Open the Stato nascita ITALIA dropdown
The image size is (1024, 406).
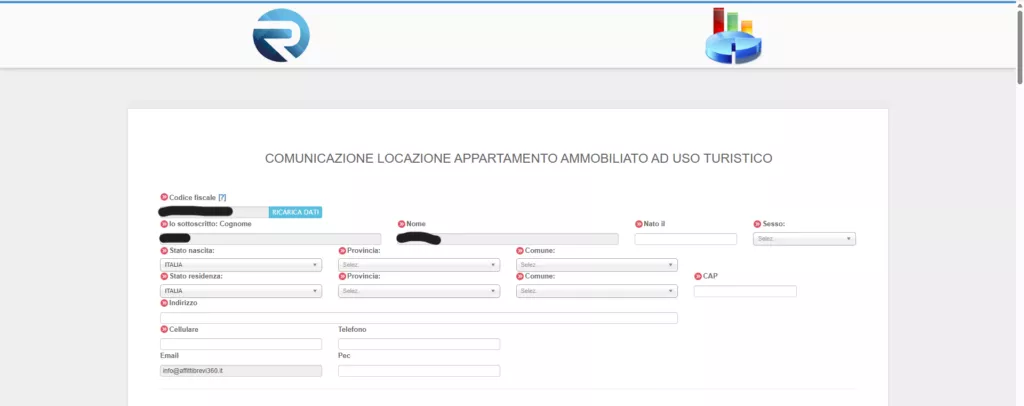click(241, 265)
